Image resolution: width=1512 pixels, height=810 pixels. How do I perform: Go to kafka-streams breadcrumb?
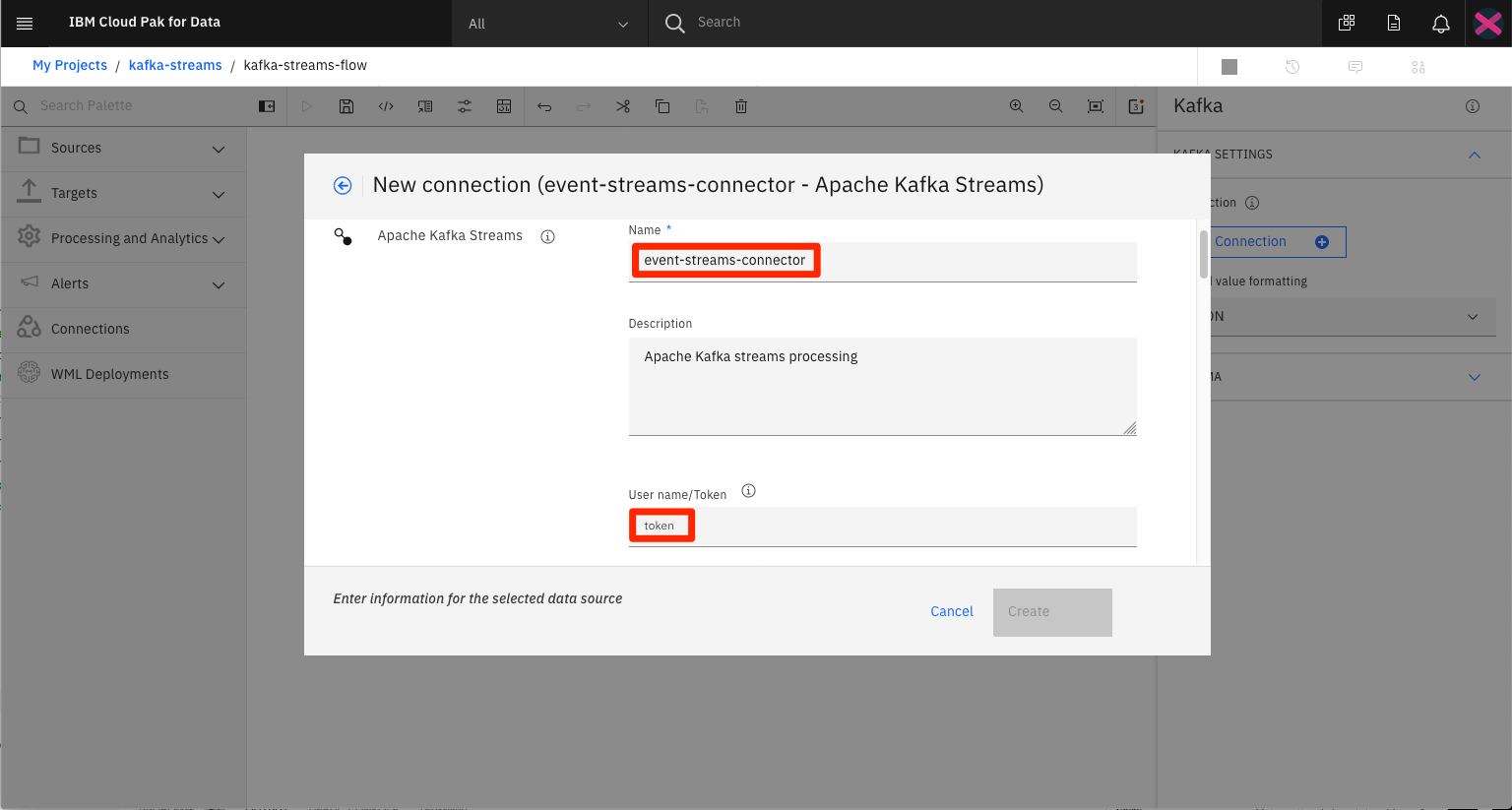pyautogui.click(x=175, y=65)
